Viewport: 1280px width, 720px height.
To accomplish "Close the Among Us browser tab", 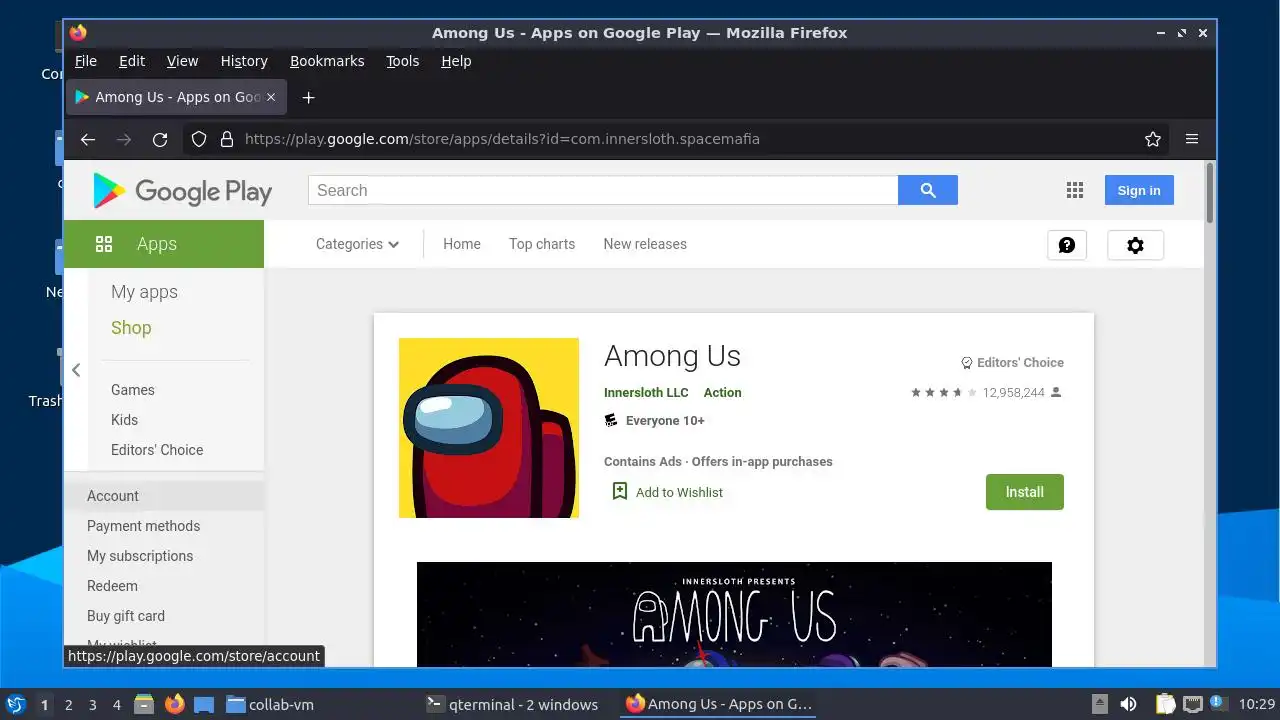I will 271,97.
